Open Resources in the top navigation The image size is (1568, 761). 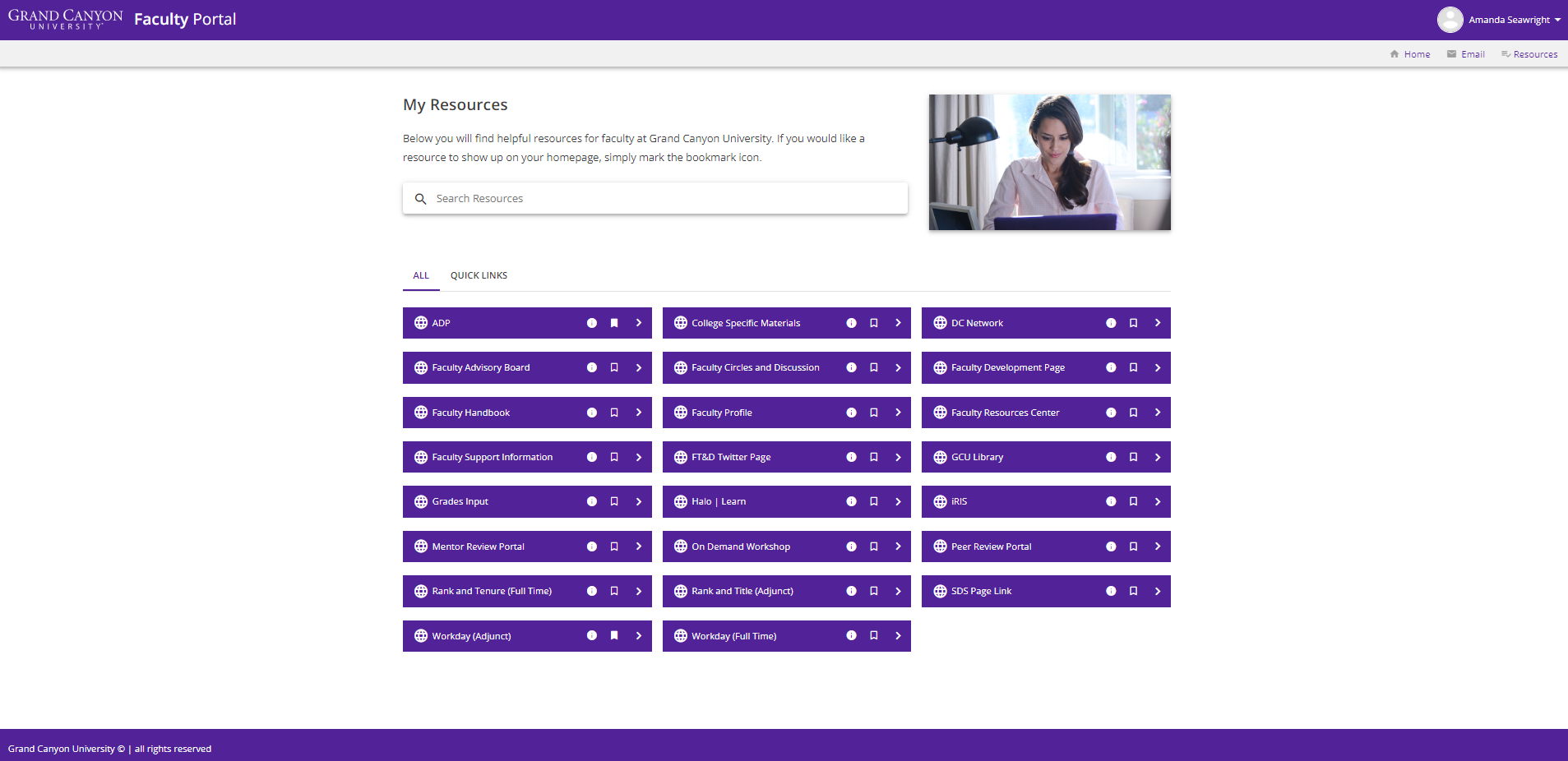point(1529,54)
